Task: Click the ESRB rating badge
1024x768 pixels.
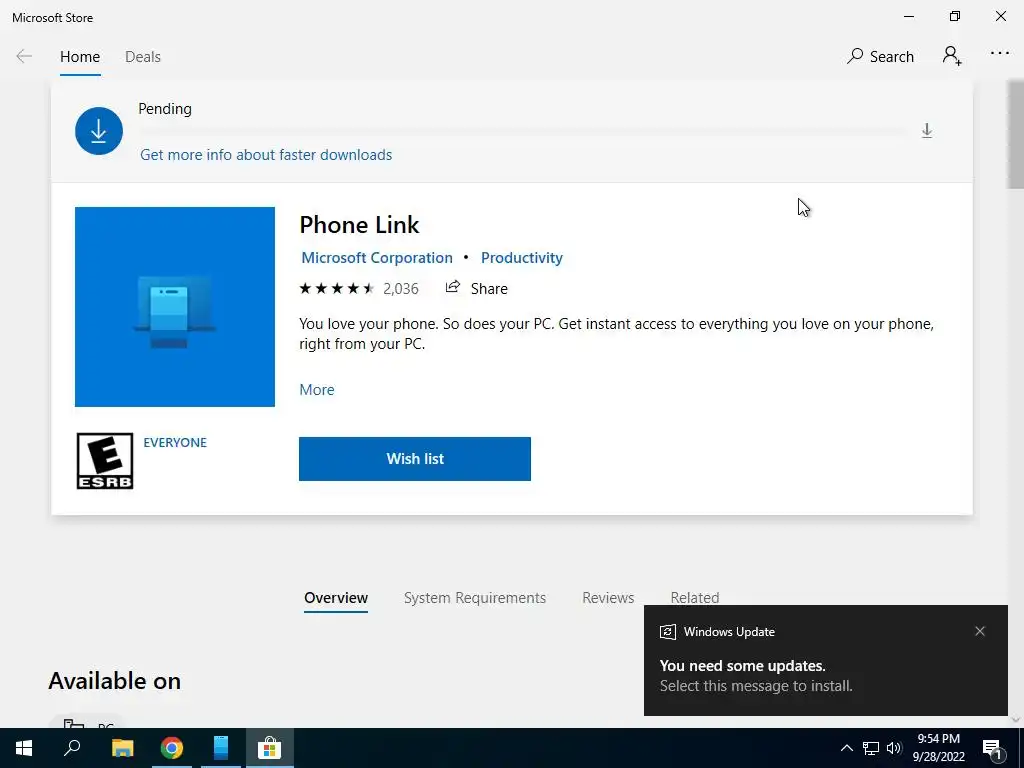Action: [104, 460]
